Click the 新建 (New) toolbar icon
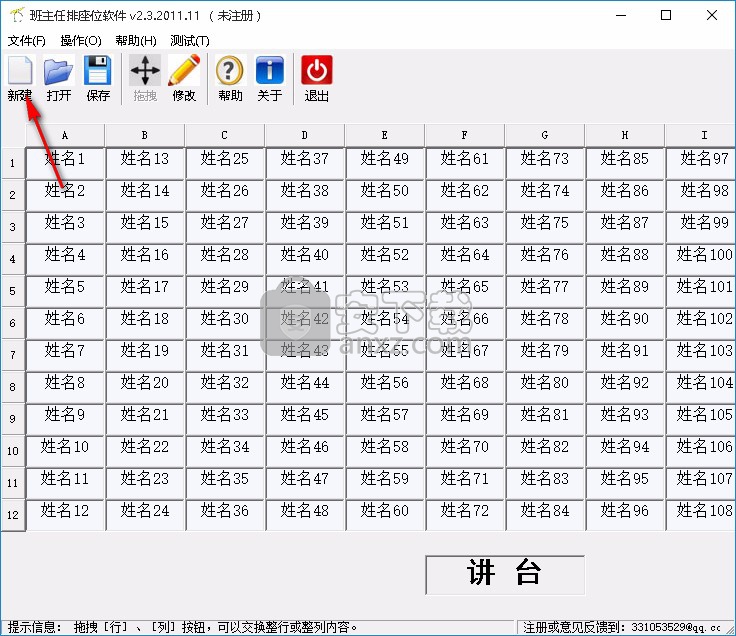This screenshot has width=736, height=636. tap(20, 78)
